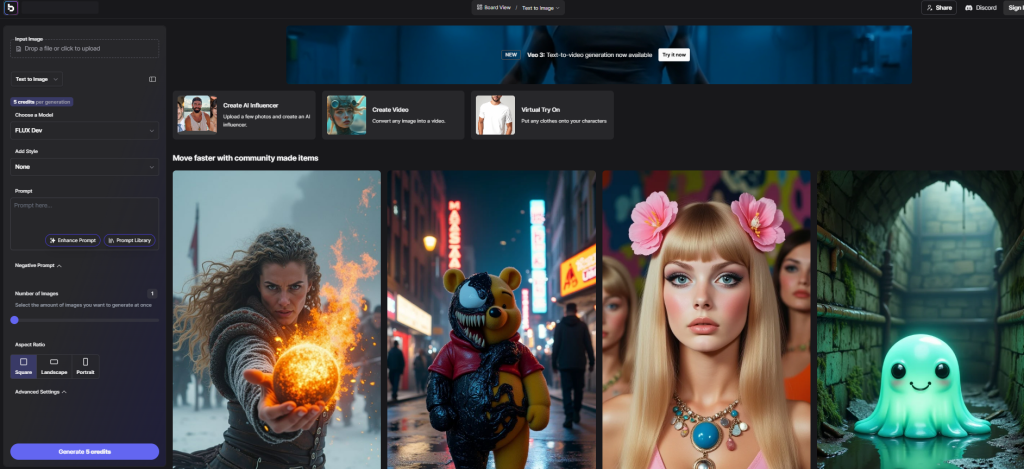Open the Text to Image breadcrumb dropdown
Screen dimensions: 1024x469
coord(541,8)
